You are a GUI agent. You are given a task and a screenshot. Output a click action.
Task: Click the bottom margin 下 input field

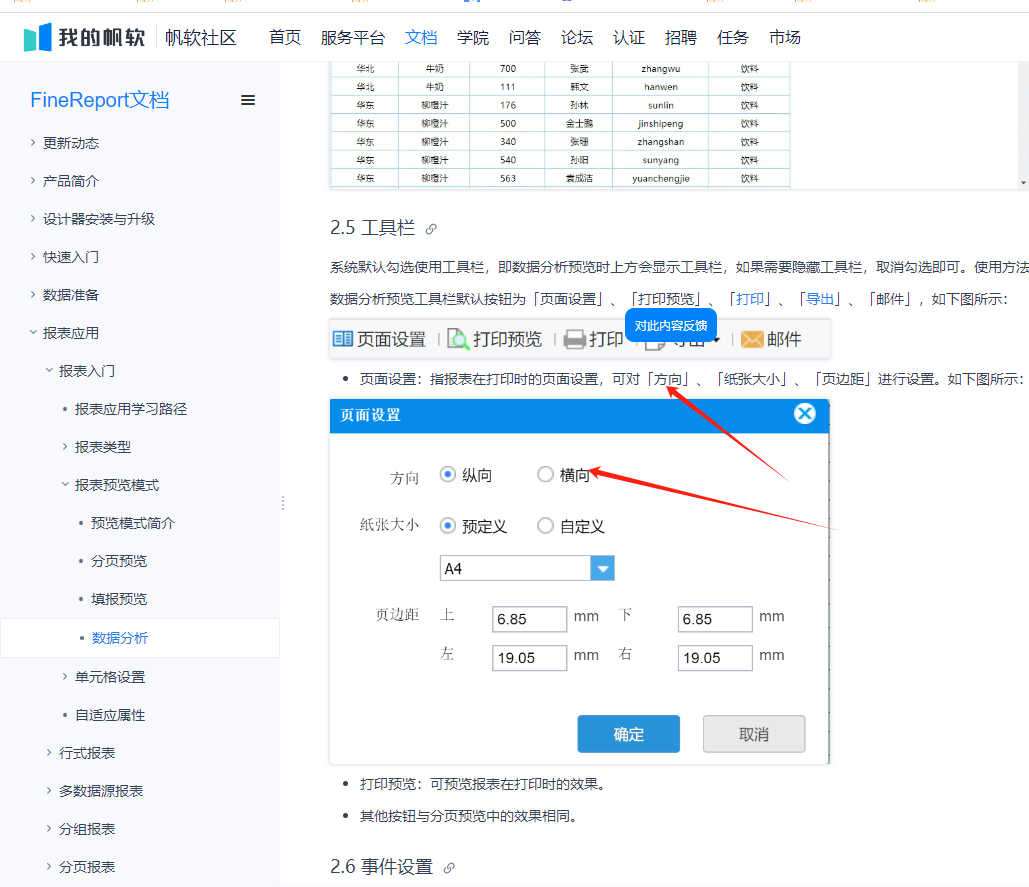(x=715, y=619)
